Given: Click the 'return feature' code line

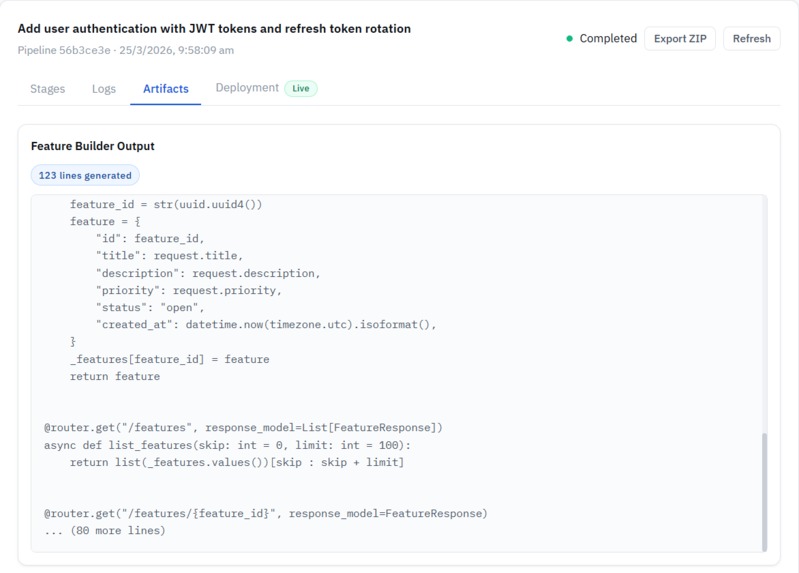Looking at the screenshot, I should coord(115,376).
